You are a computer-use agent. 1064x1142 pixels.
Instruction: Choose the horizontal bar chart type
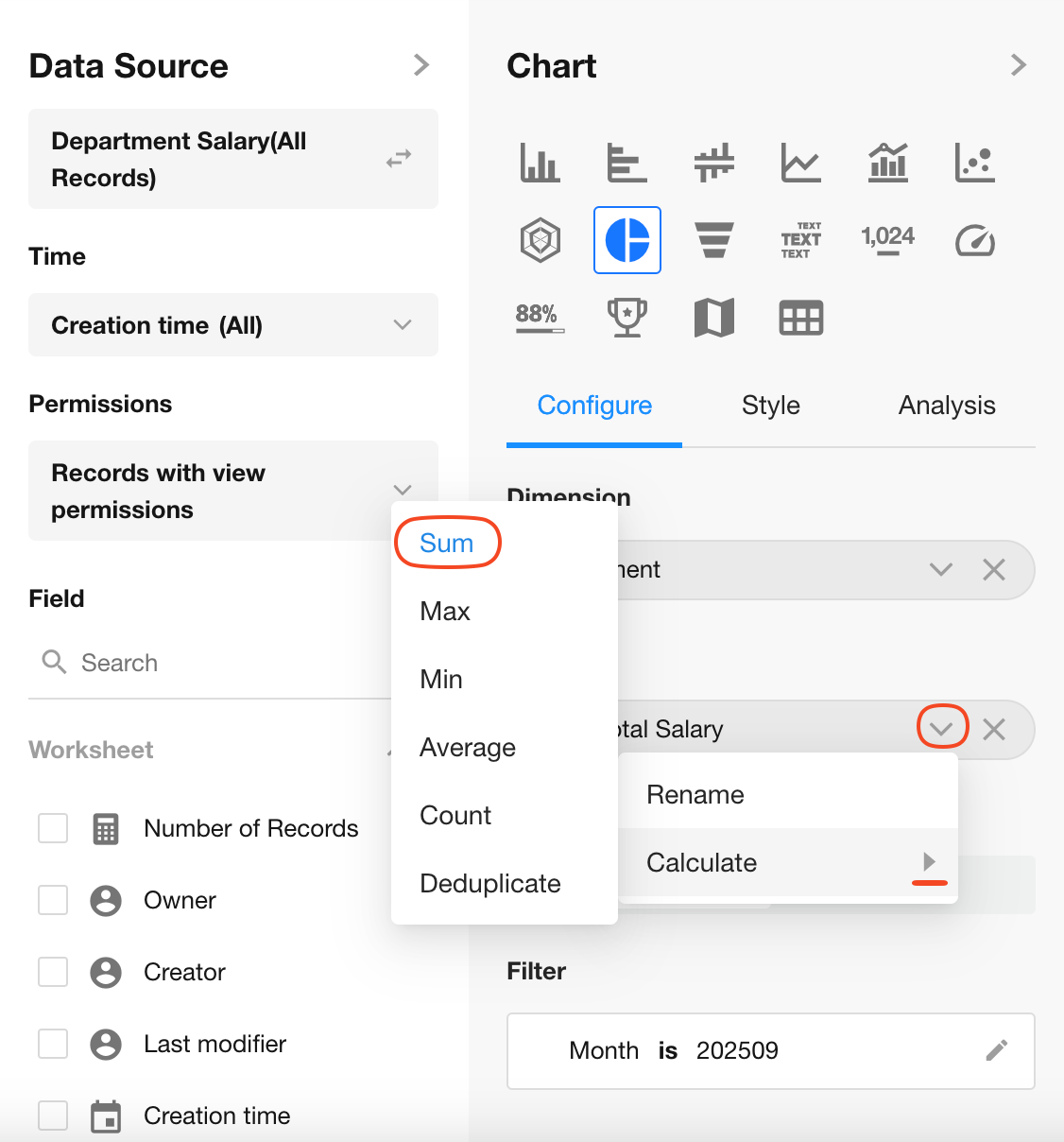[x=626, y=163]
